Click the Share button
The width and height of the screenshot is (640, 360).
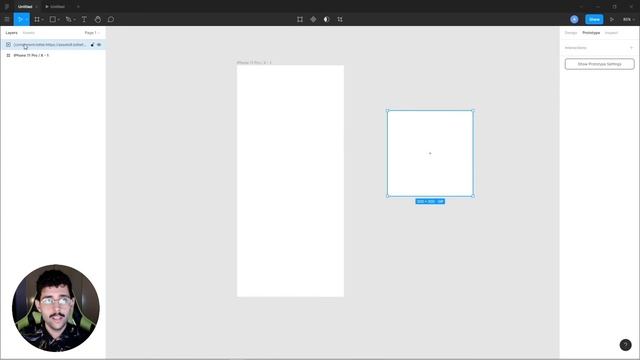(x=594, y=19)
